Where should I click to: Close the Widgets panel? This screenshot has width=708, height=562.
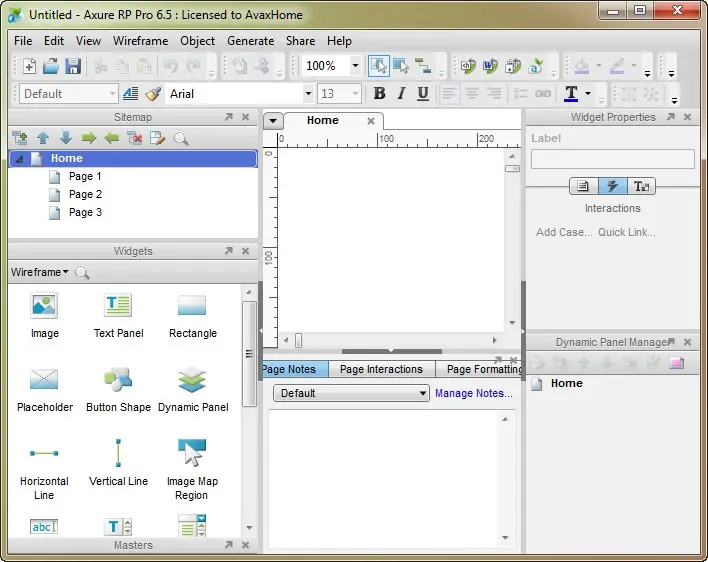(x=245, y=251)
